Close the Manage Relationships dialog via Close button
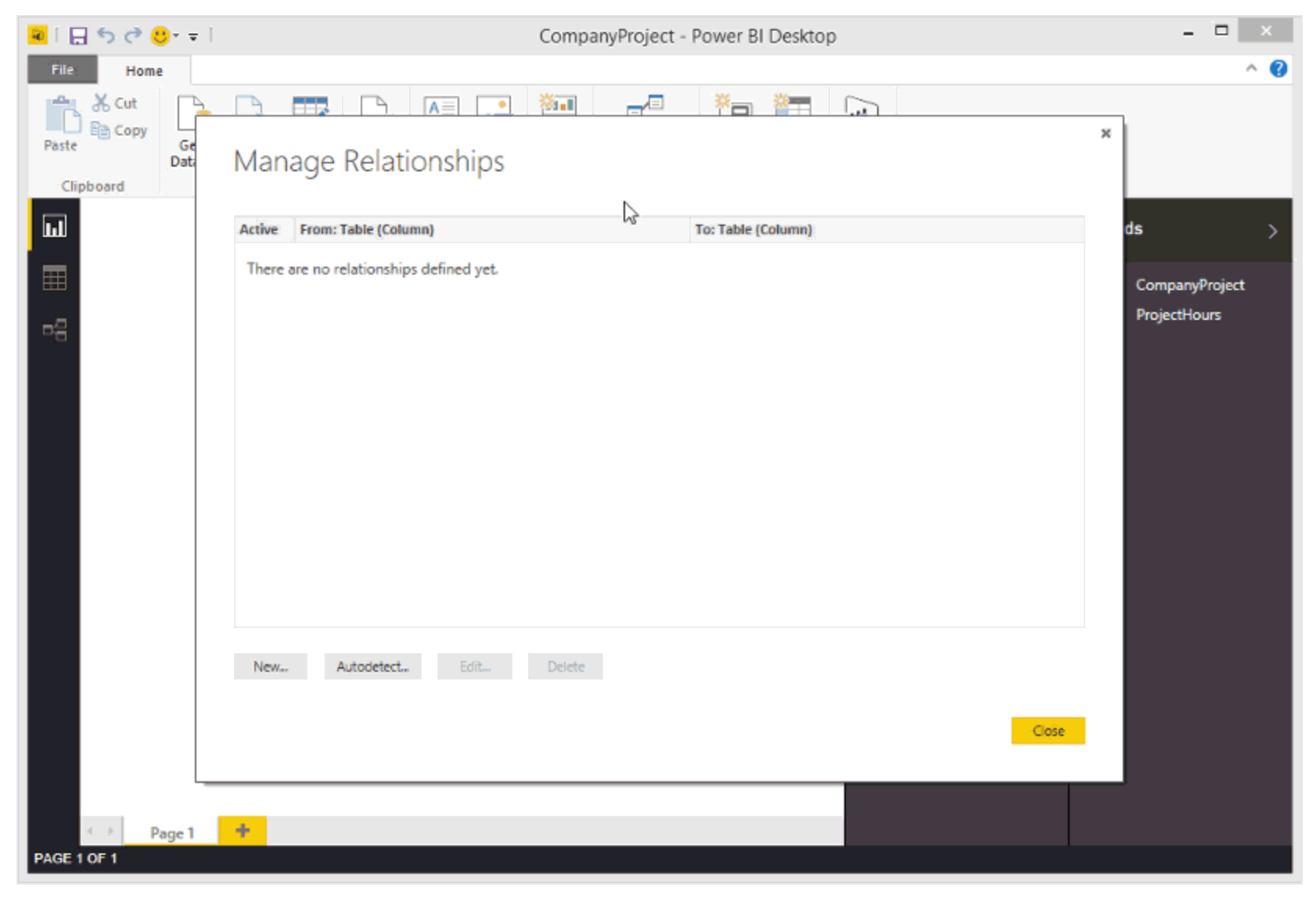Viewport: 1316px width, 901px height. [x=1048, y=730]
